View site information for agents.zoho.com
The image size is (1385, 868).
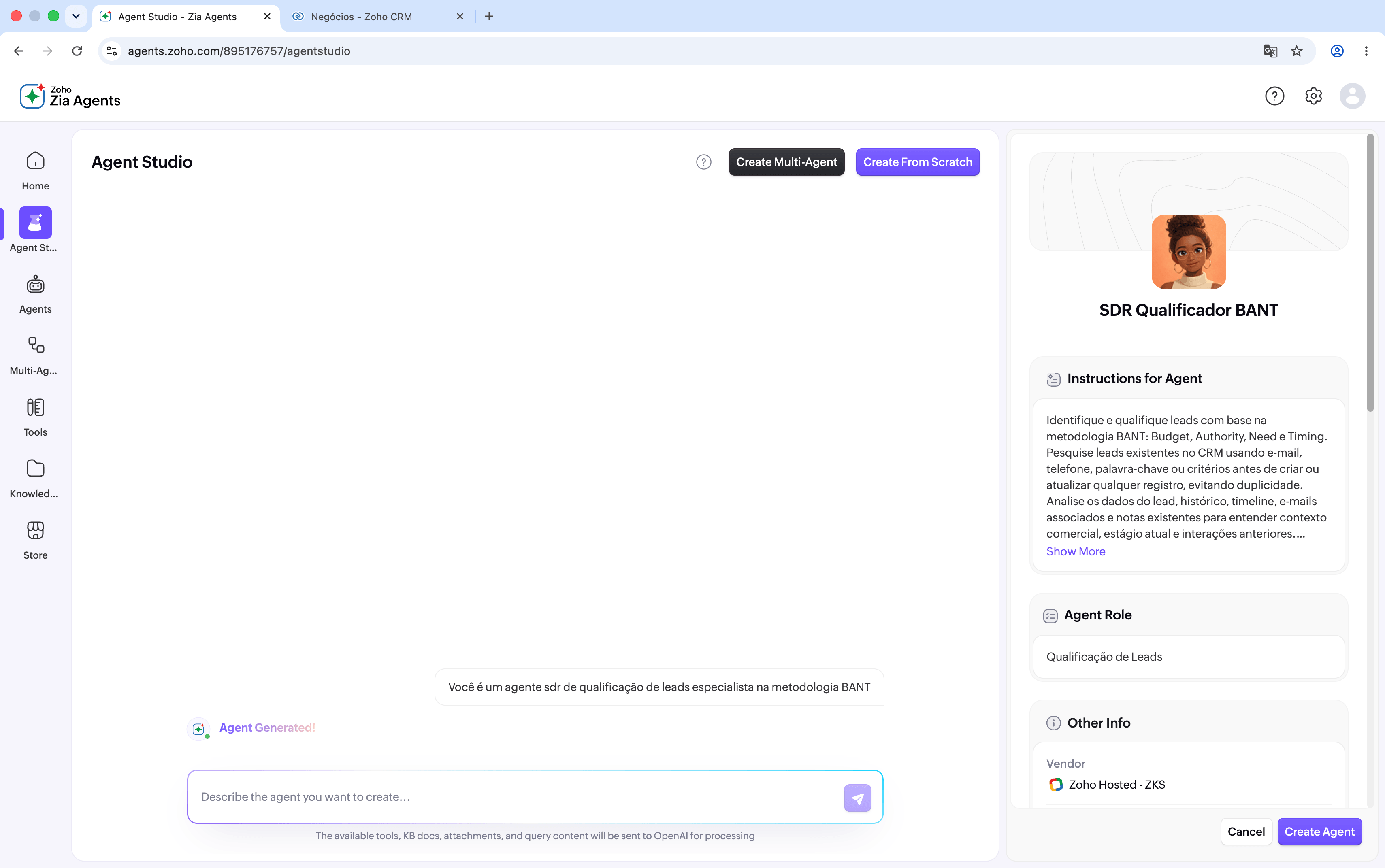[112, 51]
